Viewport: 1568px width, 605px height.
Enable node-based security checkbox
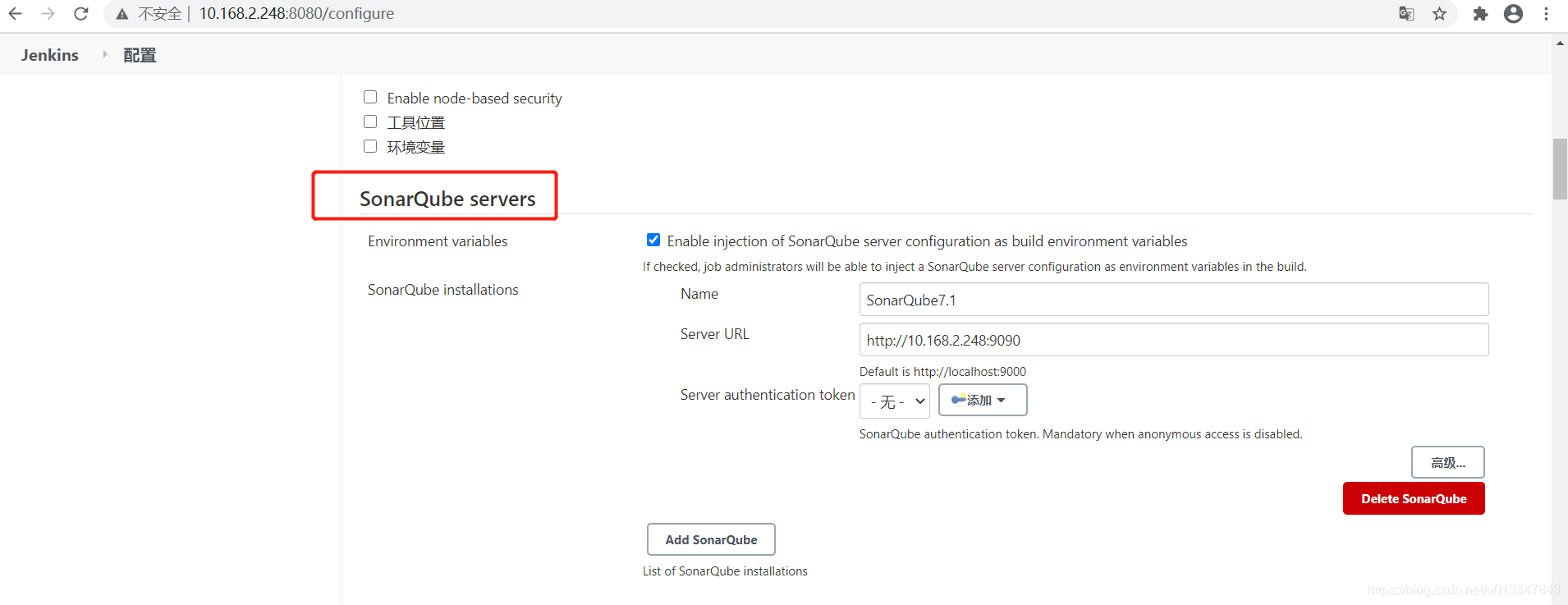370,97
